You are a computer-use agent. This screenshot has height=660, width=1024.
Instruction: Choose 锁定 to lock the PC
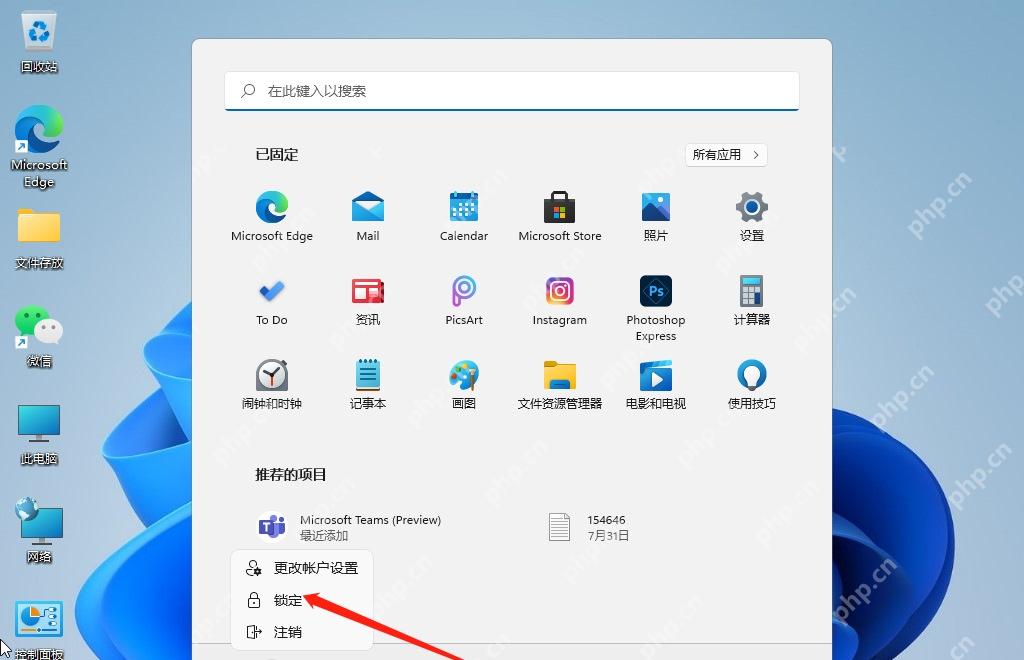pos(302,600)
